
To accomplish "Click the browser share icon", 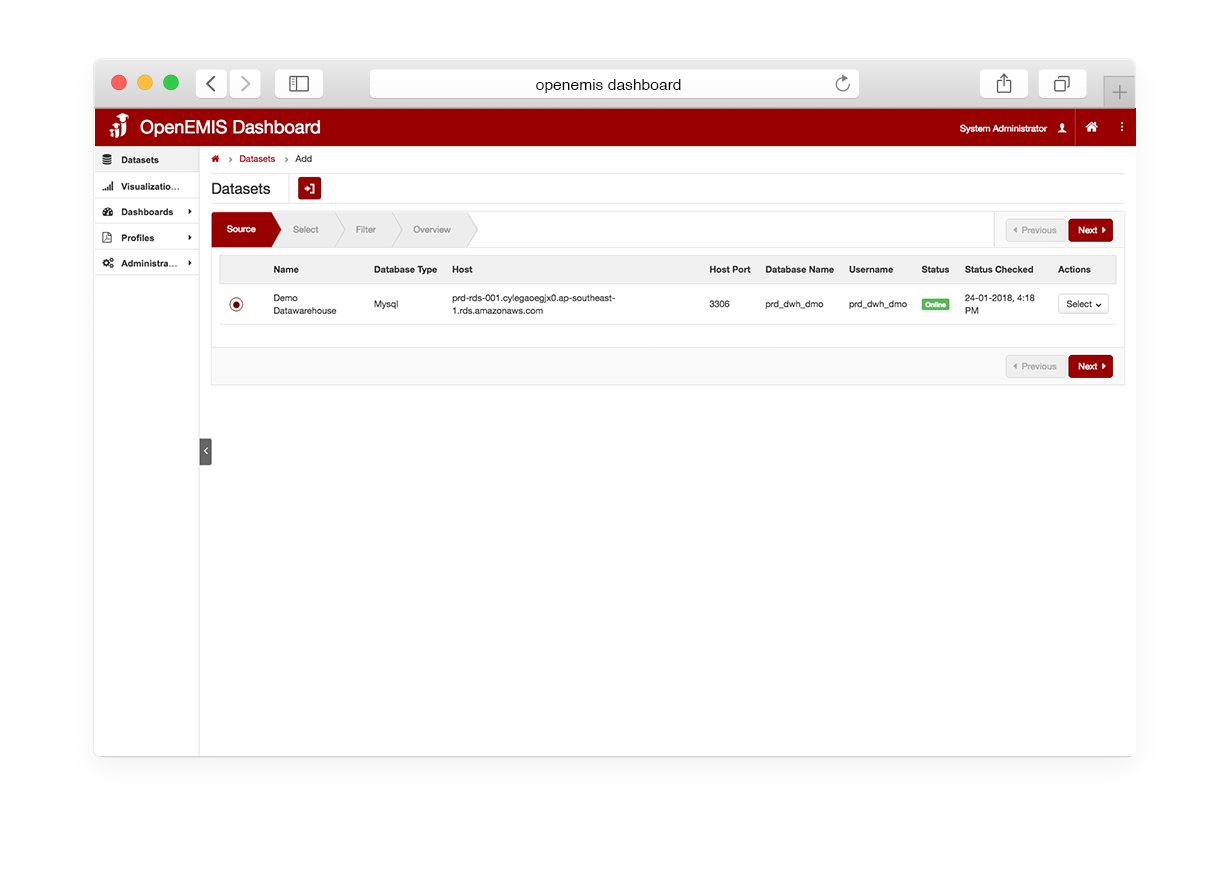I will (x=1004, y=84).
